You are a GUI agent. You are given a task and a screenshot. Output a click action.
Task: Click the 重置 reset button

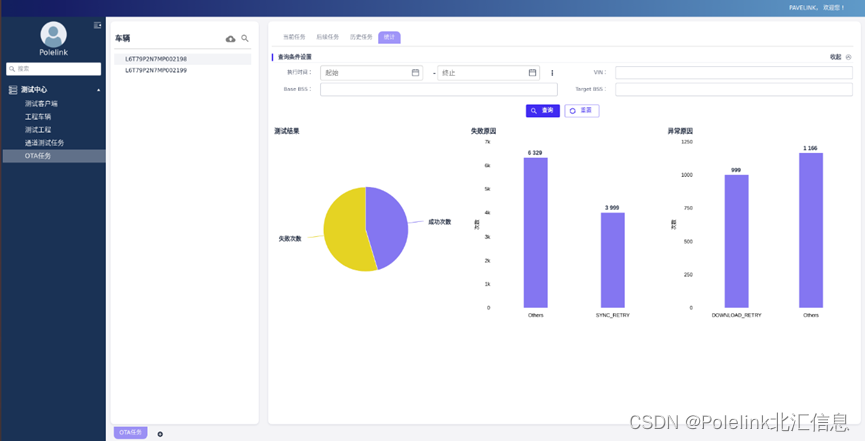pyautogui.click(x=582, y=110)
